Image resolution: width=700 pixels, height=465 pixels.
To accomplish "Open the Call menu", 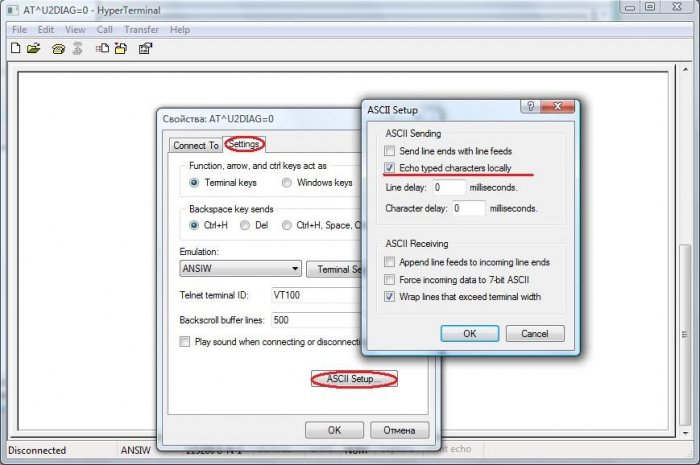I will 105,30.
